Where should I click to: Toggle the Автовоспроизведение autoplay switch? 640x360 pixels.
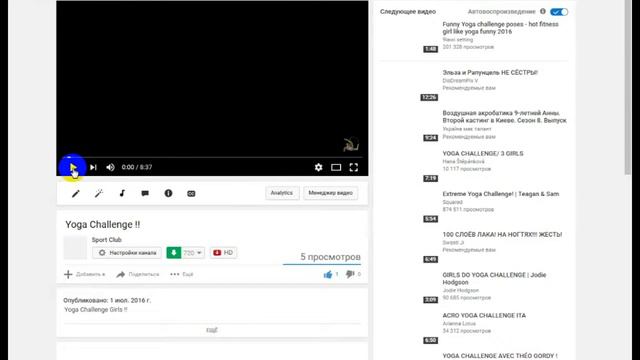[x=558, y=12]
